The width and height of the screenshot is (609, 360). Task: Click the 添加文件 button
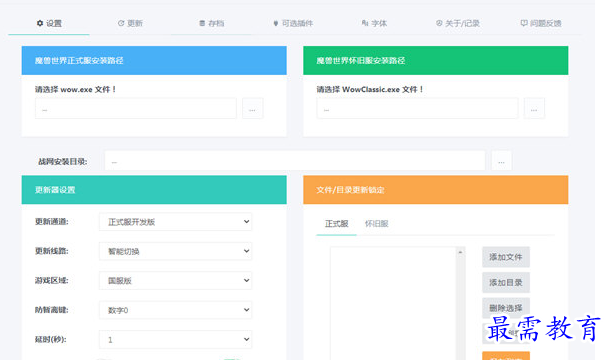coord(506,257)
